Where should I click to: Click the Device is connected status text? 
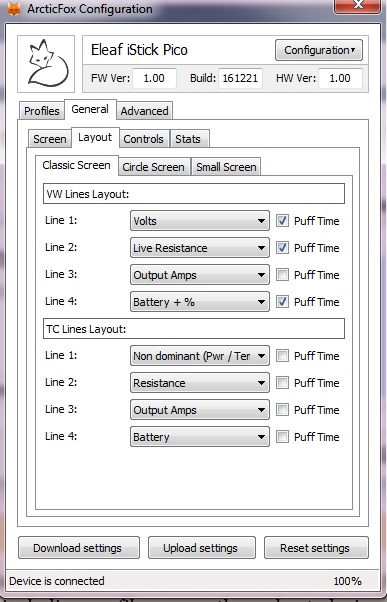pyautogui.click(x=57, y=581)
